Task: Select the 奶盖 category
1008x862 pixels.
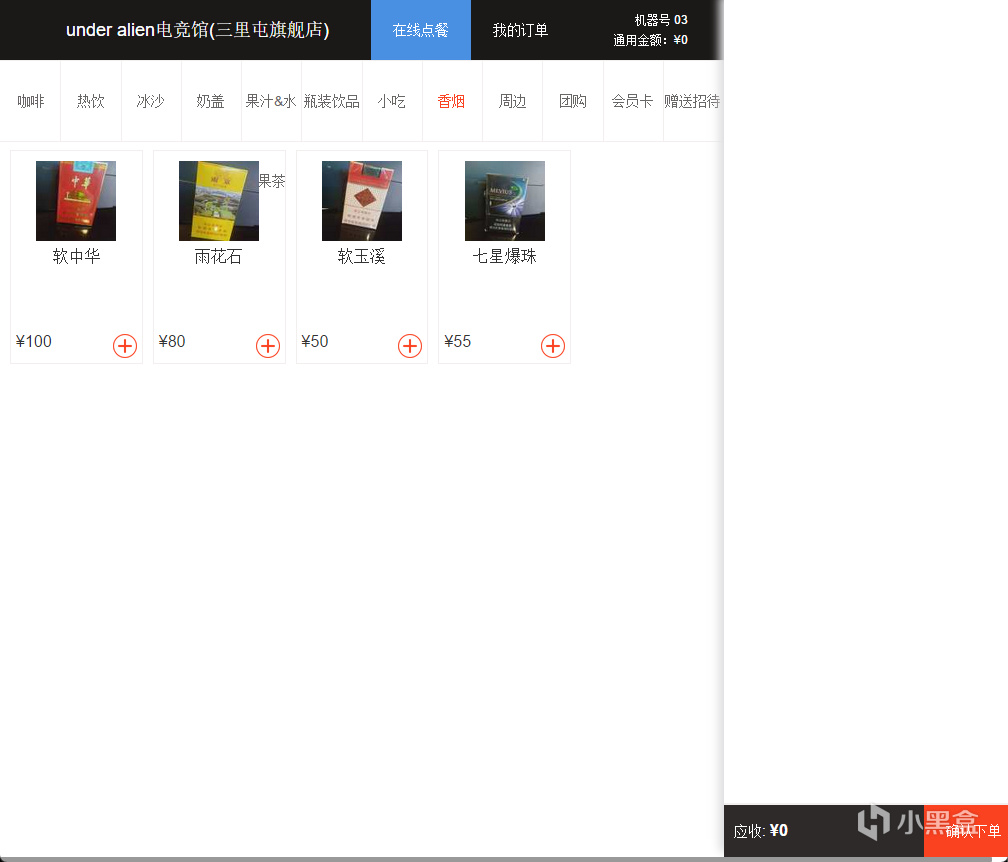Action: pyautogui.click(x=210, y=101)
